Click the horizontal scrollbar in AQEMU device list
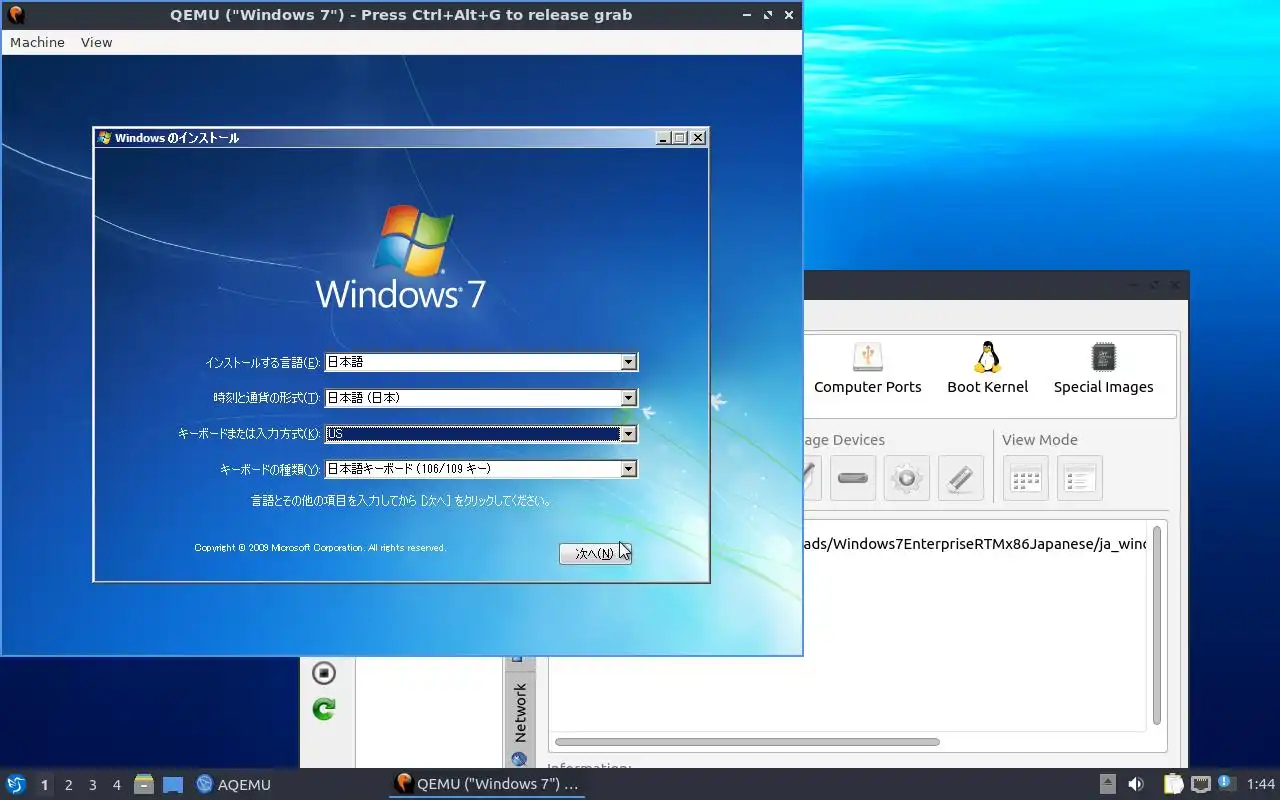 [x=747, y=742]
